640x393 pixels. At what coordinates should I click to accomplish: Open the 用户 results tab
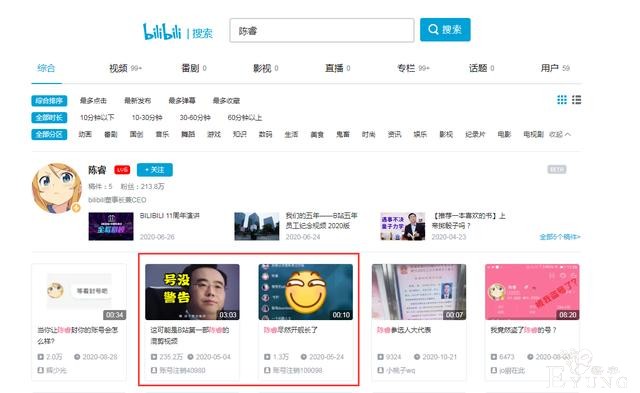[555, 68]
